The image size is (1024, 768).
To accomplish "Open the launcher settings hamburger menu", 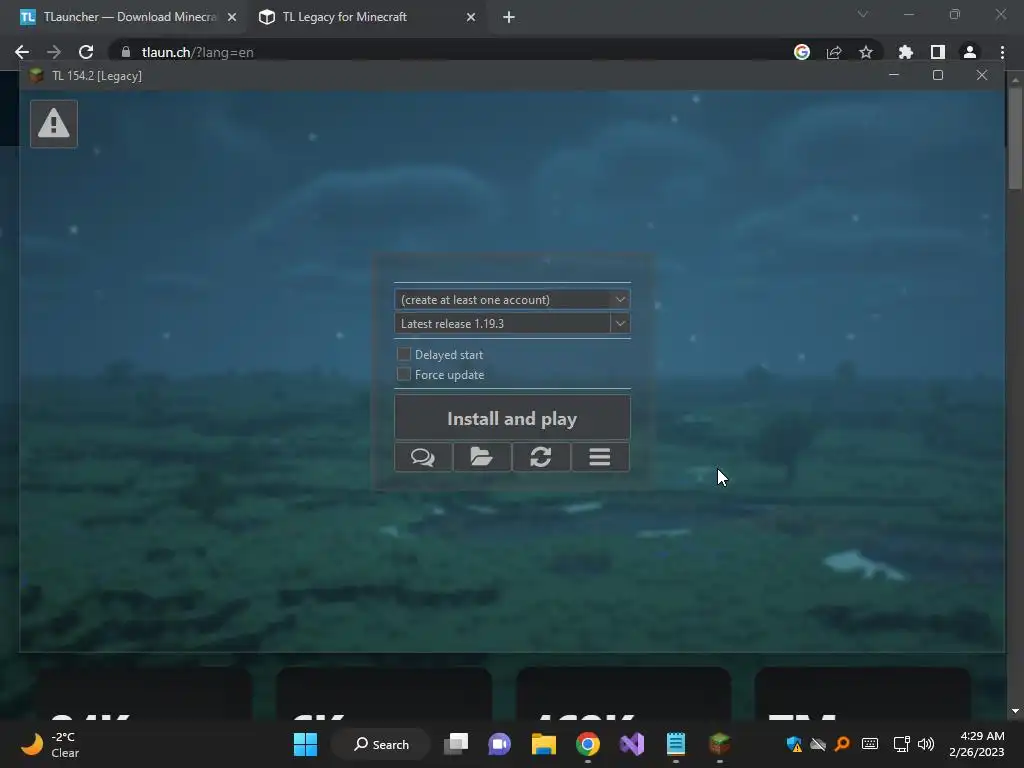I will pos(600,457).
